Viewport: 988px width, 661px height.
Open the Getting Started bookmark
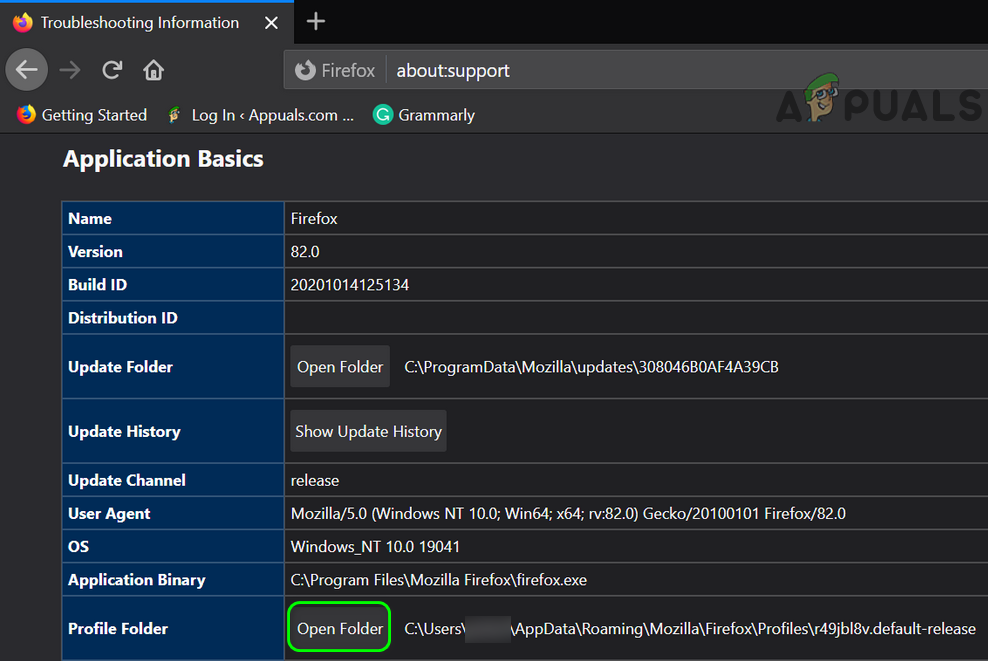click(x=82, y=115)
